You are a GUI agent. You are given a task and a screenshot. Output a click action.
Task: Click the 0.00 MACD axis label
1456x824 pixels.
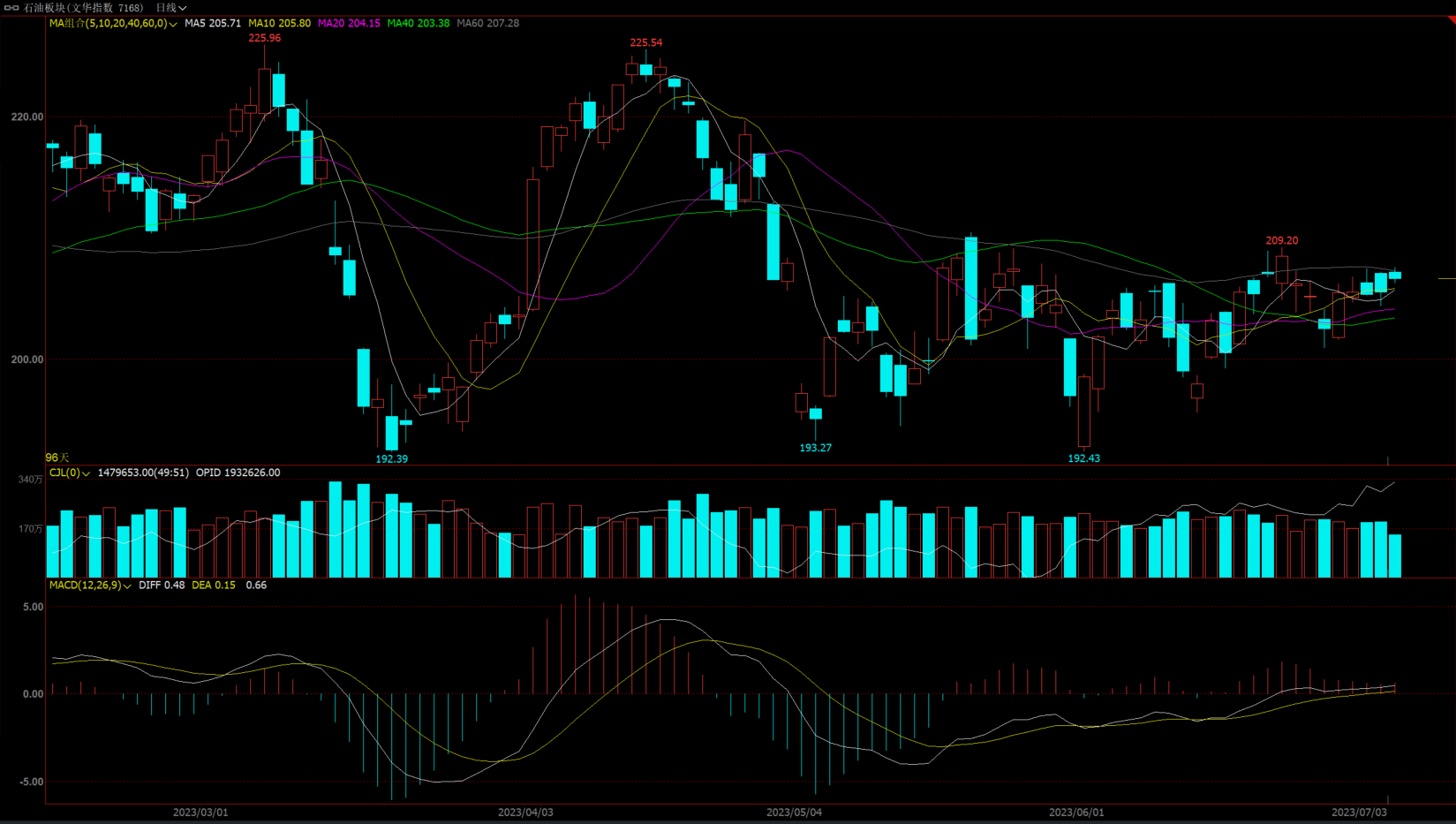point(34,694)
